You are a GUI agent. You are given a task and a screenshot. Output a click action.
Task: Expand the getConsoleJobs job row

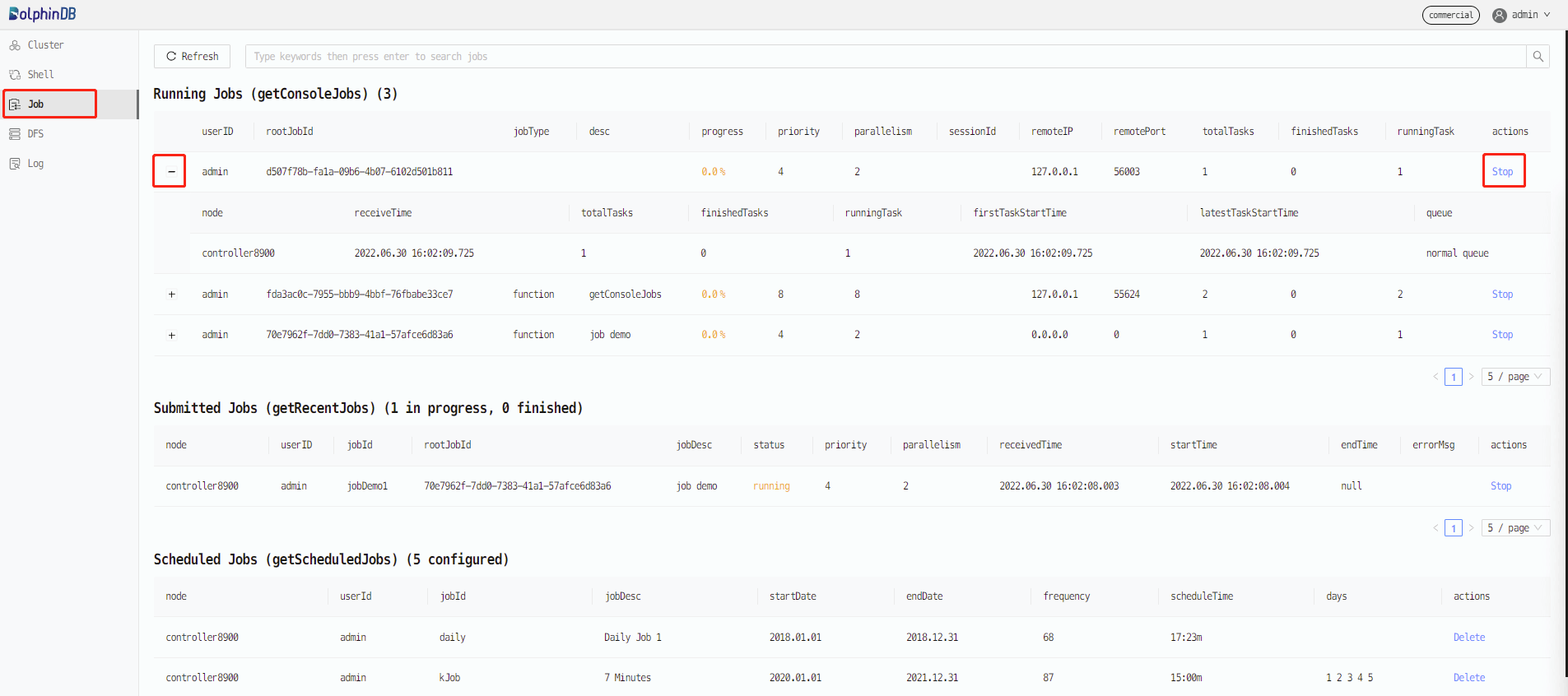(x=171, y=295)
